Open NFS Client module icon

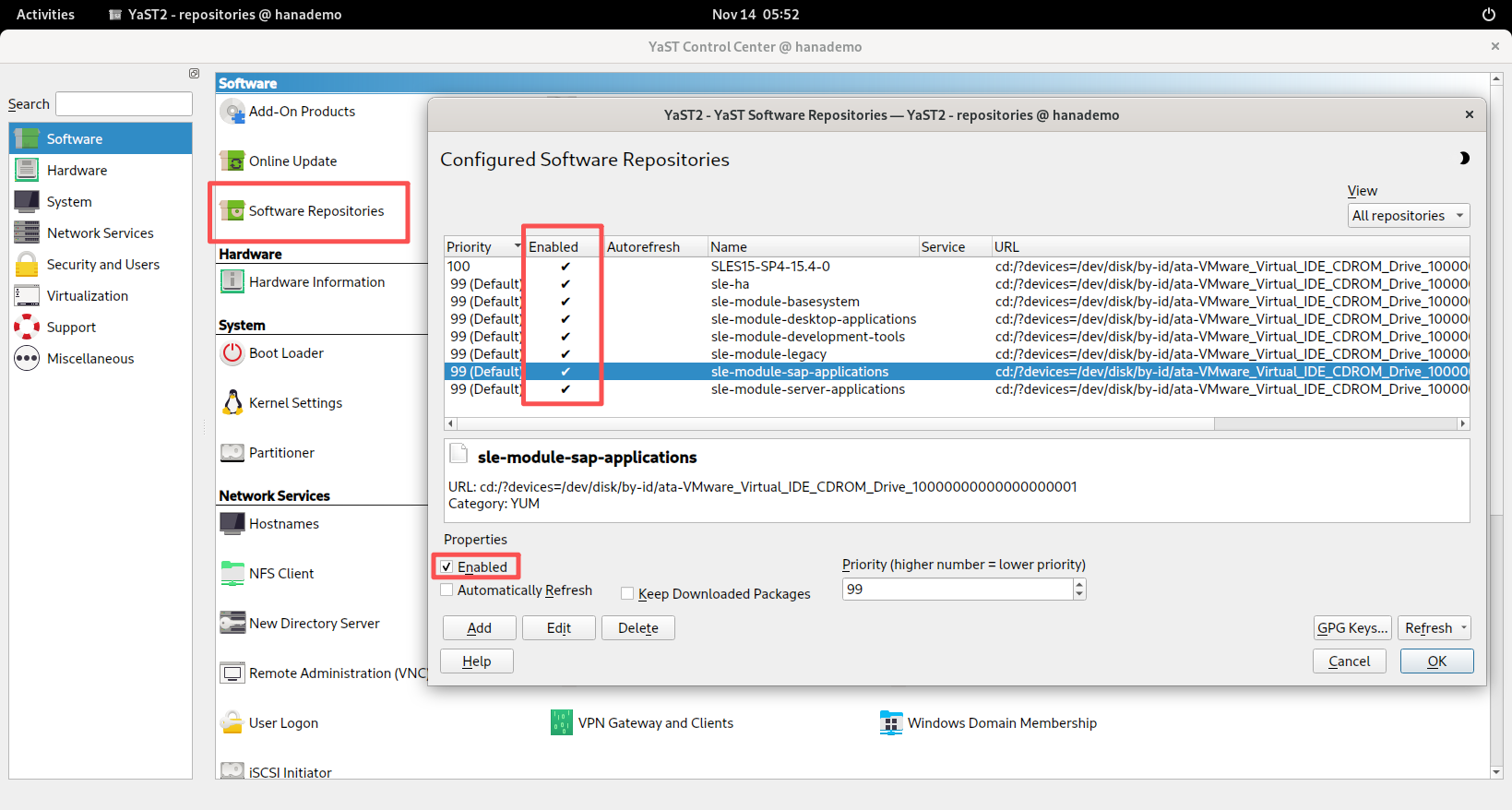232,574
